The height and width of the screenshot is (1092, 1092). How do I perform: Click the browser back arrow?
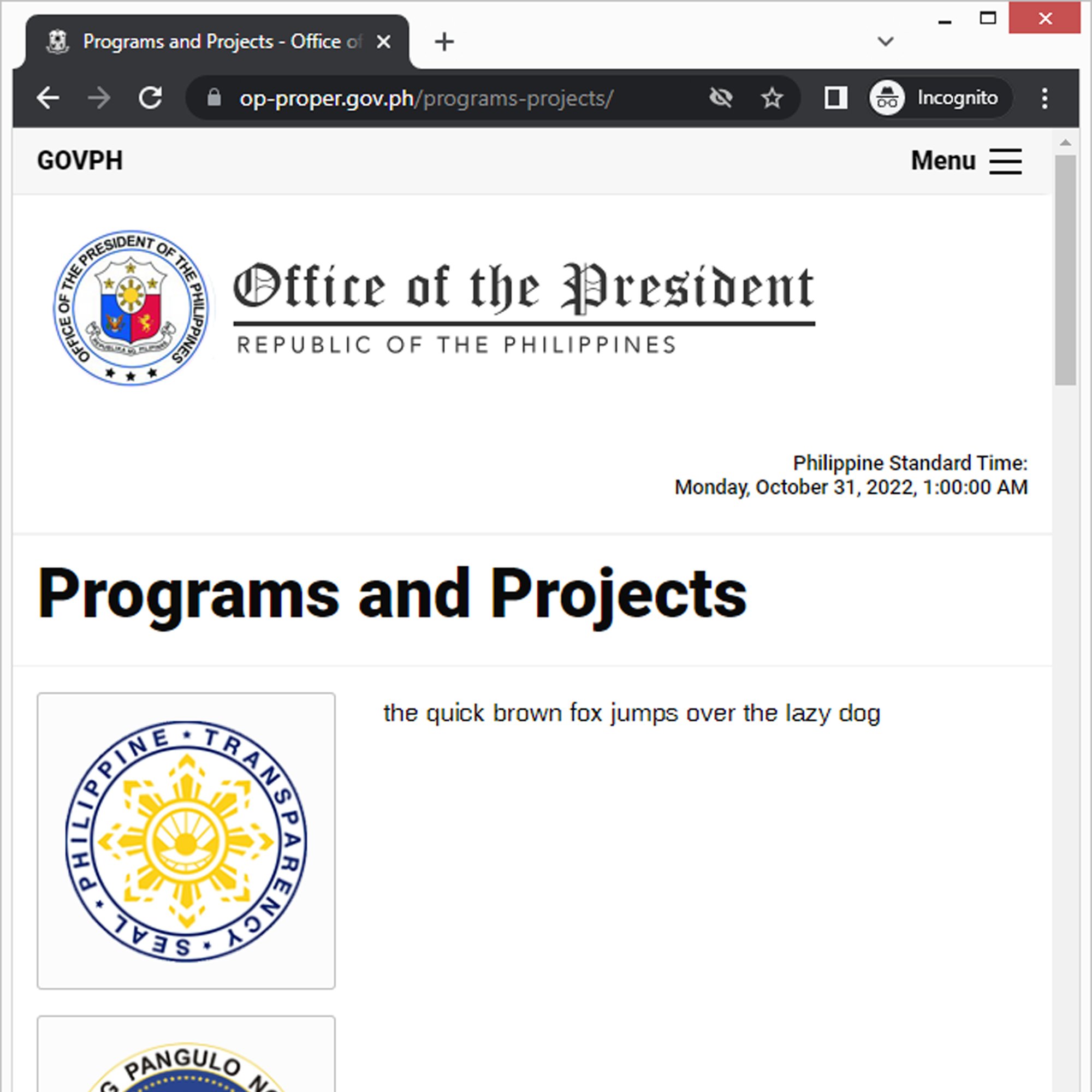pos(48,98)
